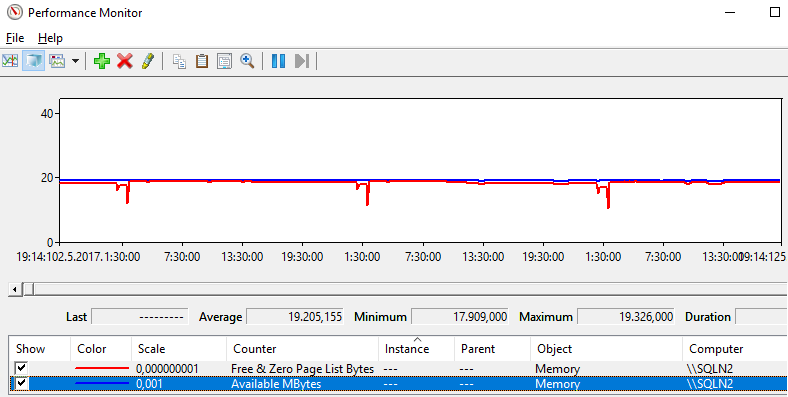Click the Update Data step button

coord(302,61)
